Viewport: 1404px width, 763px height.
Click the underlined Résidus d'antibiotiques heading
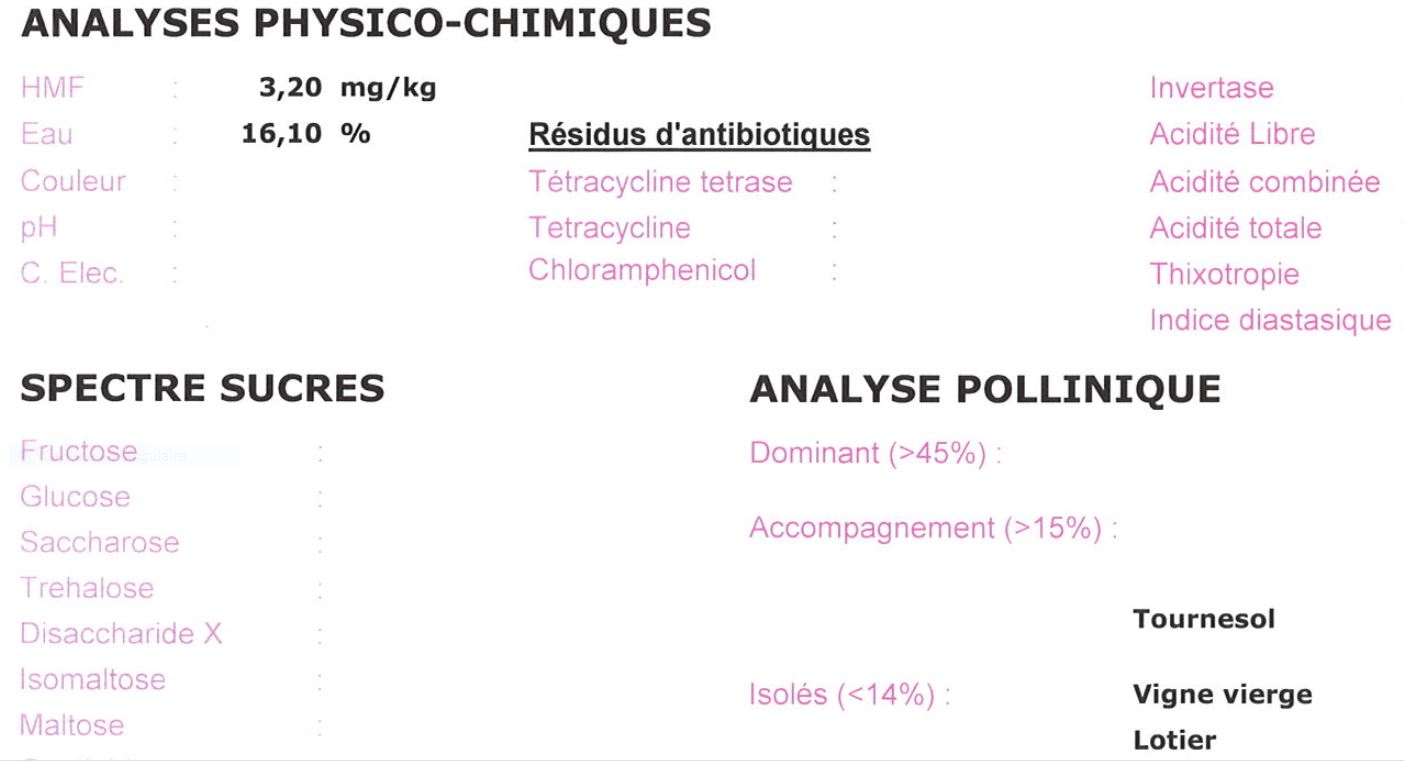[699, 135]
